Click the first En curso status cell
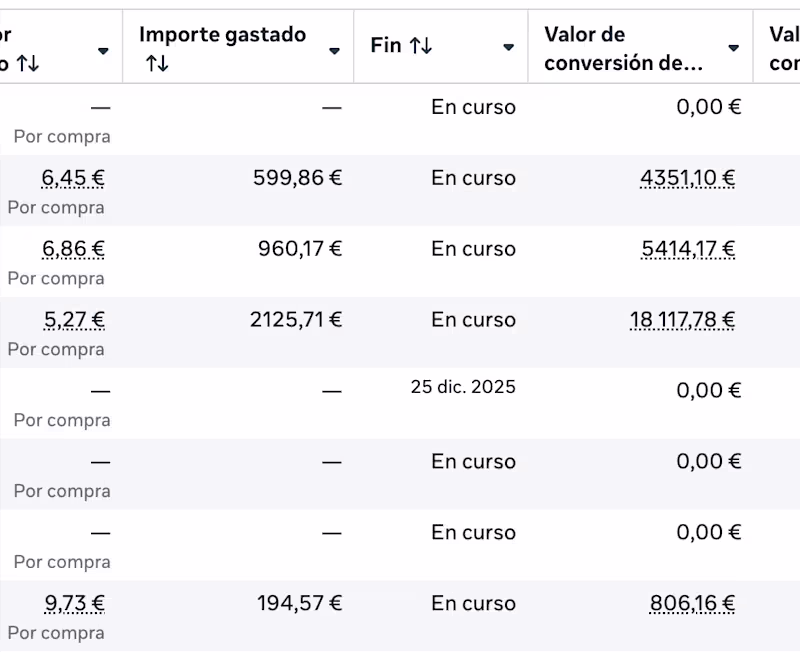The width and height of the screenshot is (800, 652). [x=475, y=106]
